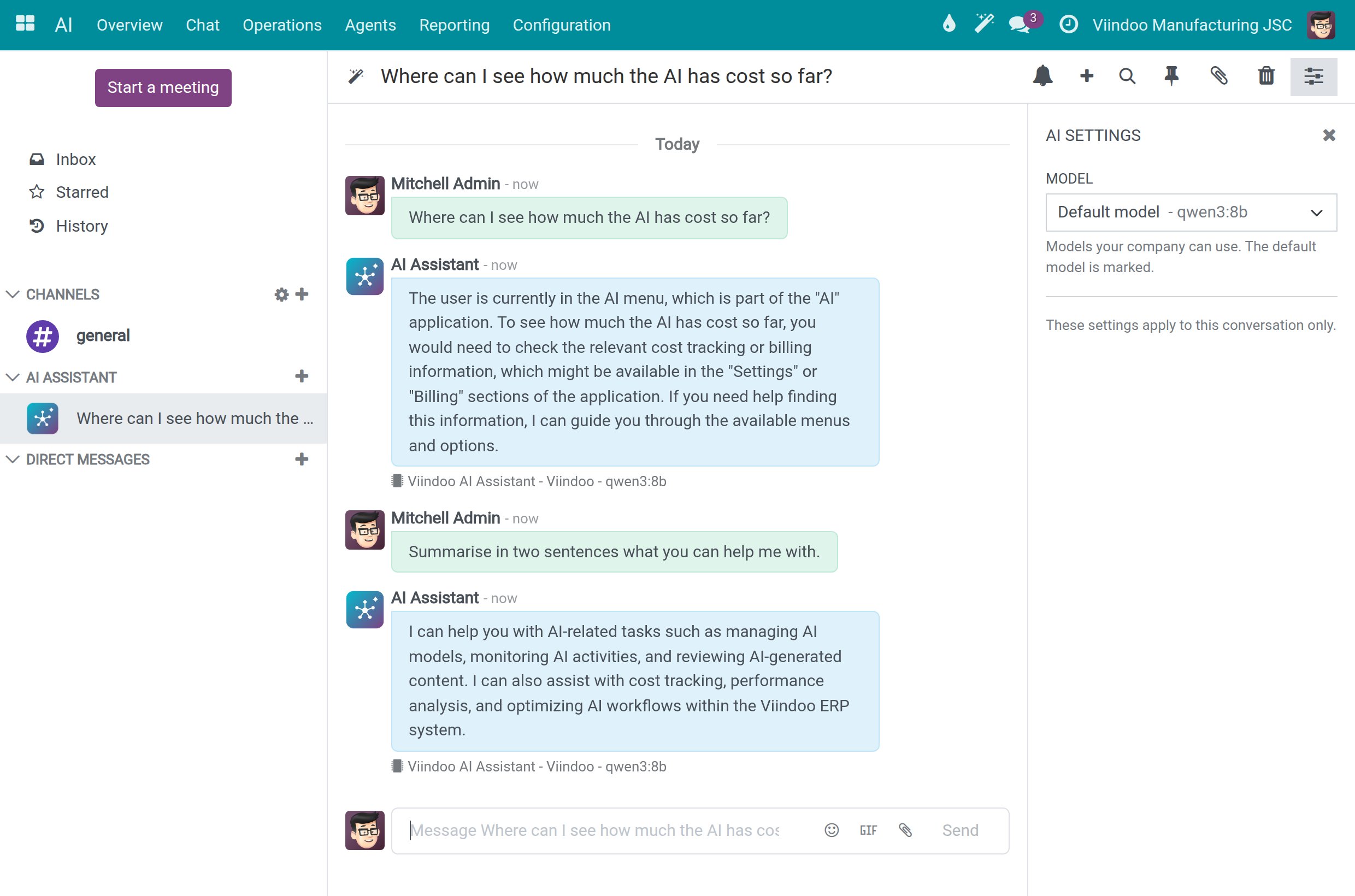
Task: Search messages with magnifier icon
Action: [1127, 76]
